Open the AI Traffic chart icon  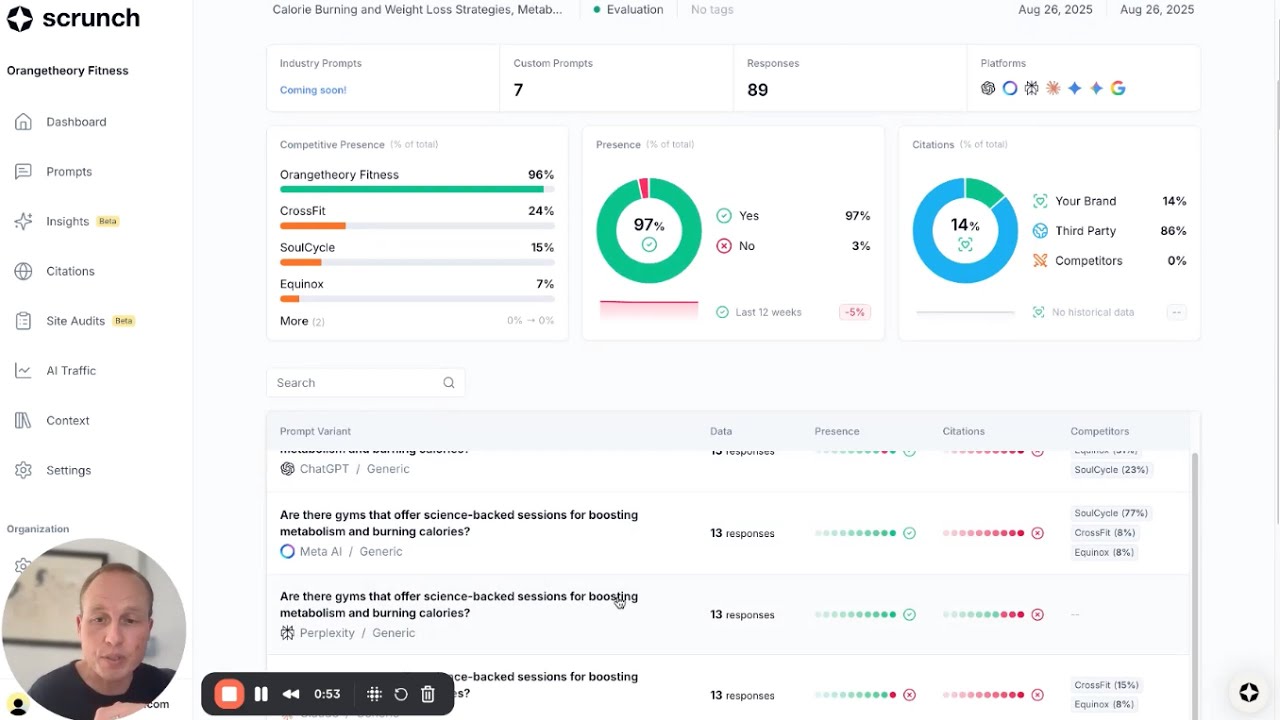(23, 371)
